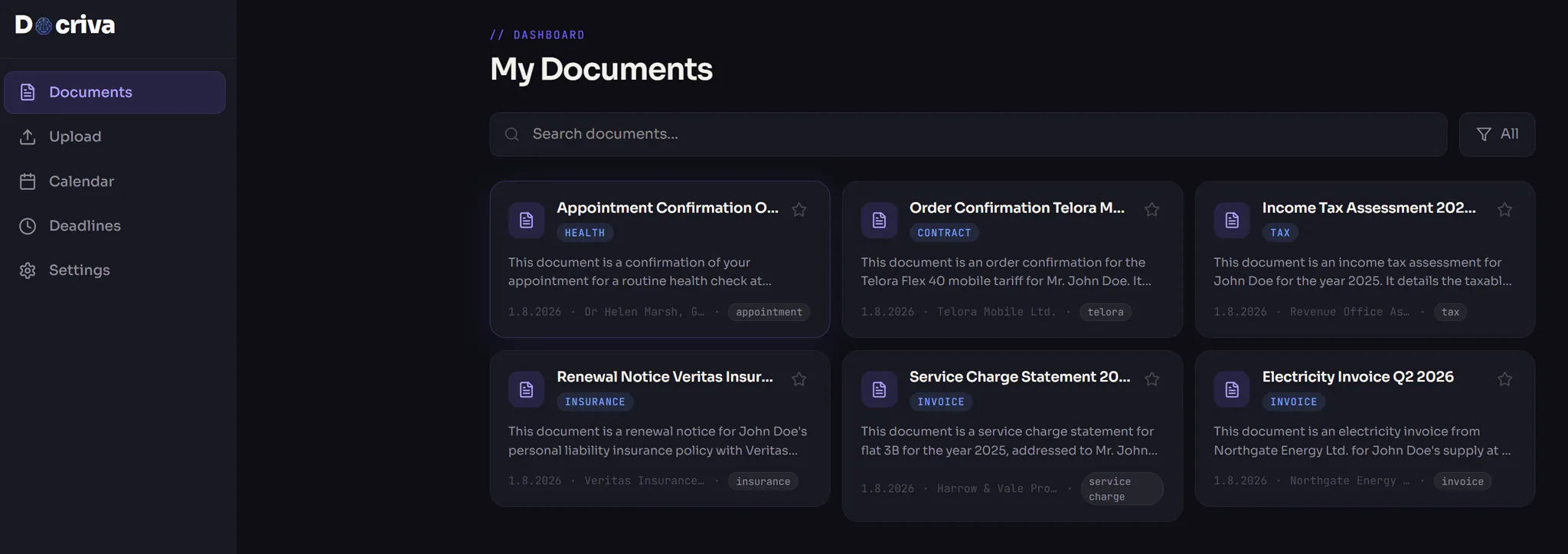Click the Deadlines clock icon
The image size is (1568, 554).
(x=28, y=226)
